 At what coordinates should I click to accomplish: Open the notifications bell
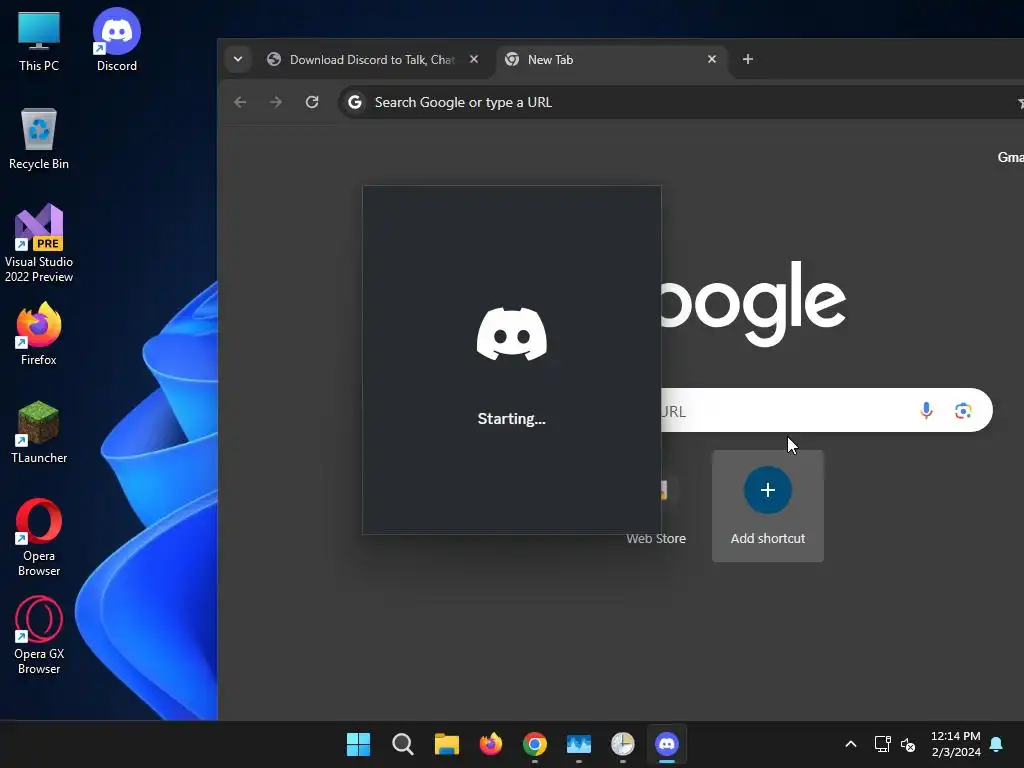(996, 744)
